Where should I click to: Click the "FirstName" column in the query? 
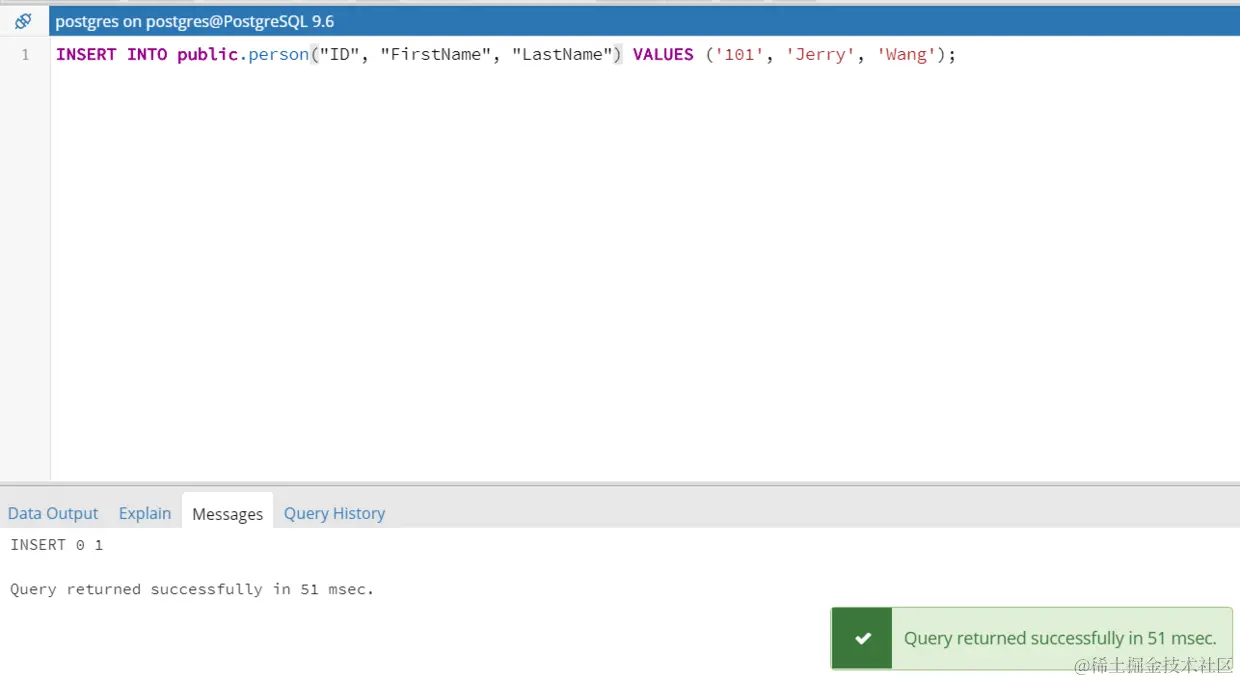436,55
